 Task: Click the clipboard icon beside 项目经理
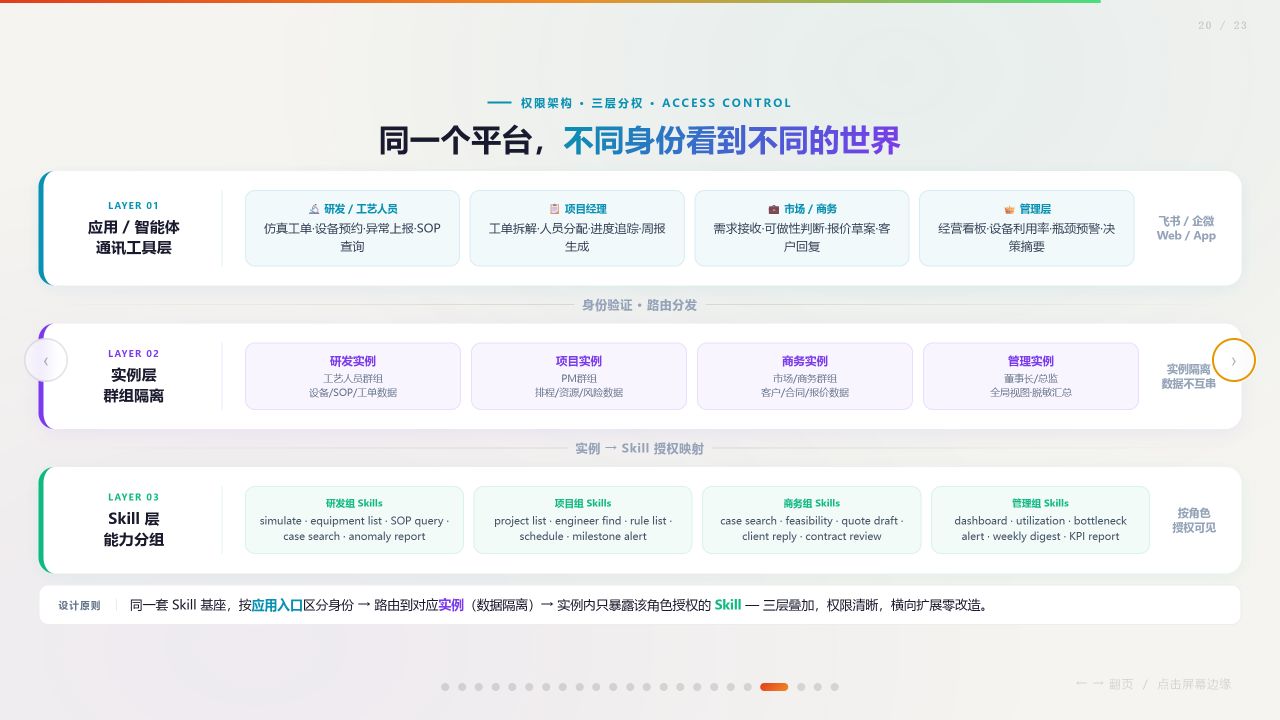(x=554, y=209)
